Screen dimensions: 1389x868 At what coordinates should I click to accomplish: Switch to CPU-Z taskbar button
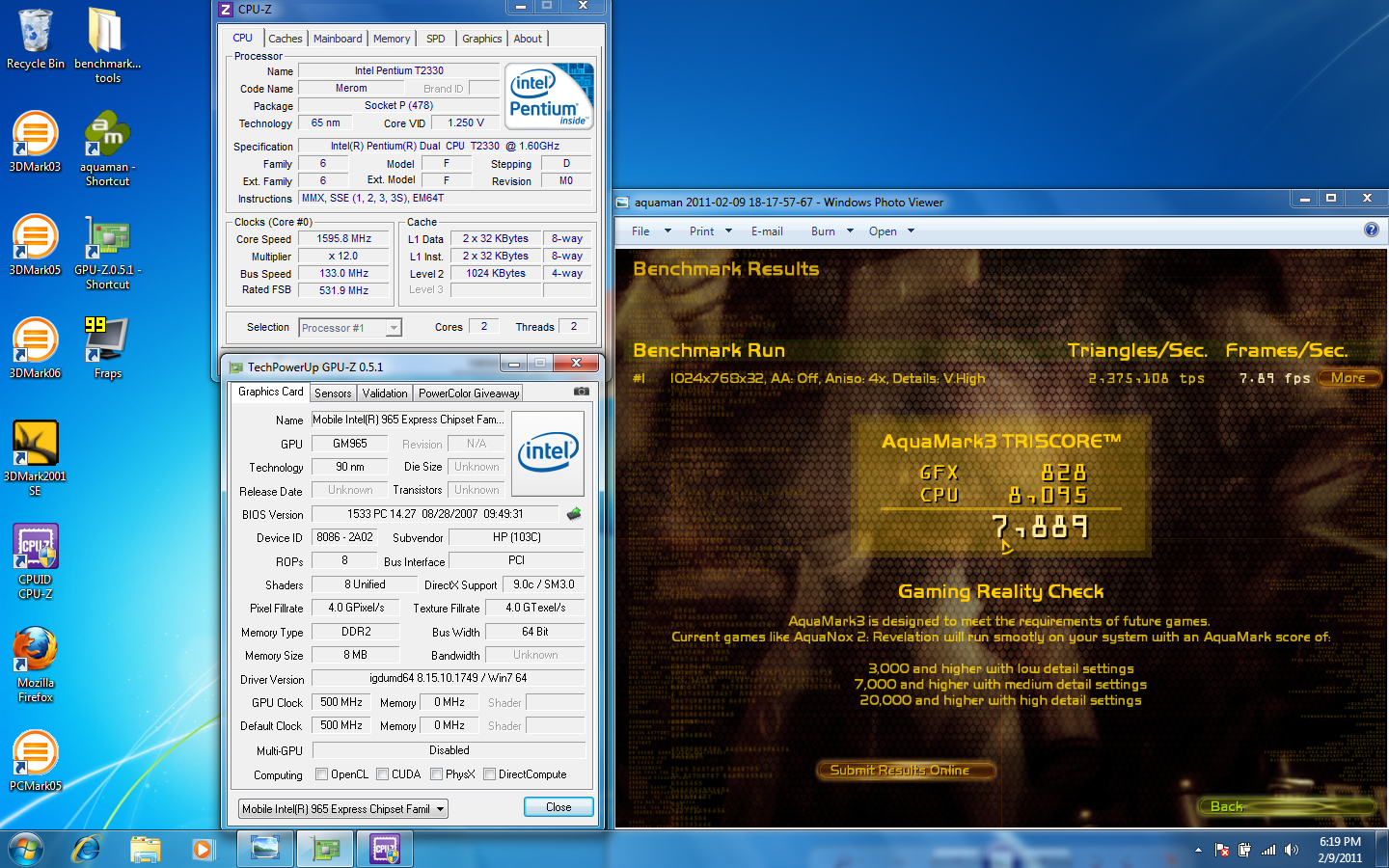[x=385, y=849]
